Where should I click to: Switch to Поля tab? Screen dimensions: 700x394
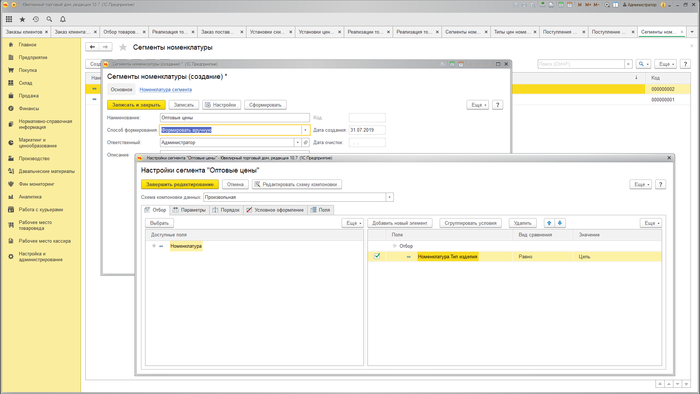click(x=320, y=210)
